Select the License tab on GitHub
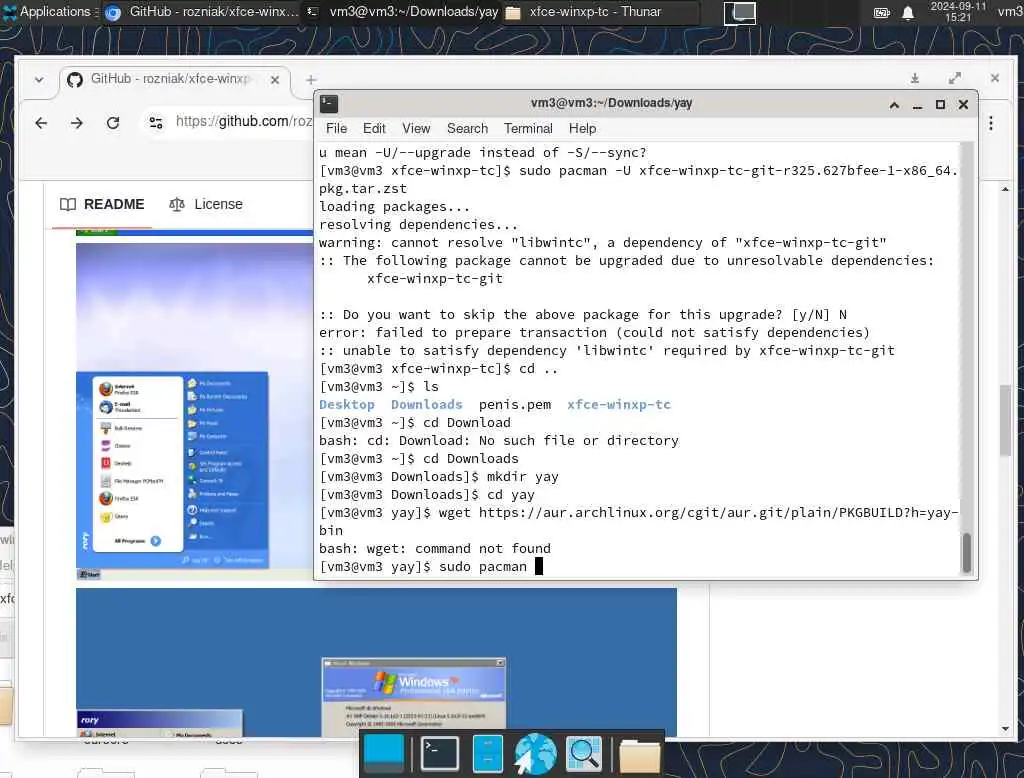Screen dimensions: 1024x778 coord(206,204)
